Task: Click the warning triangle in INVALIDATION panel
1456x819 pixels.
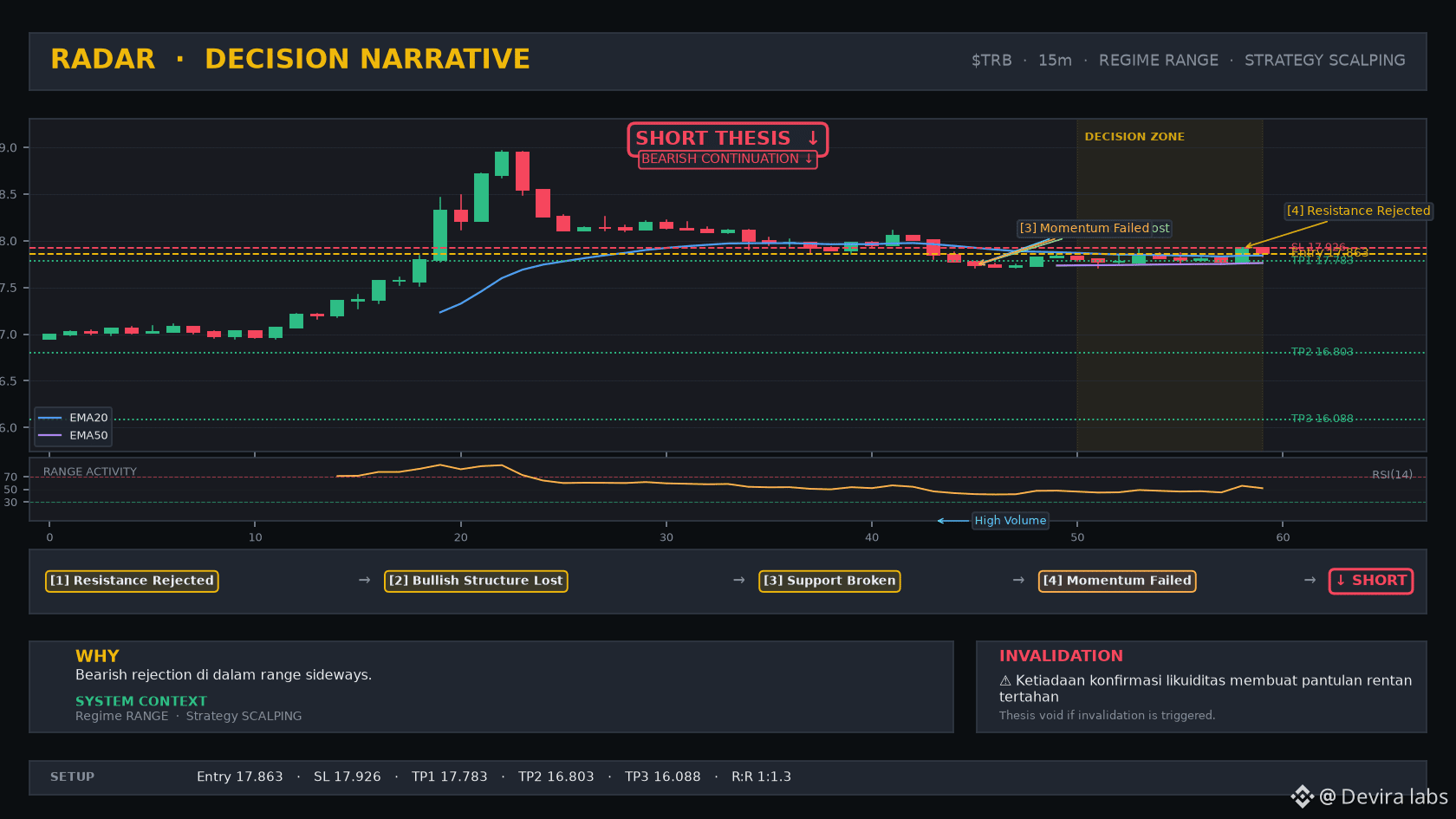Action: tap(1005, 681)
